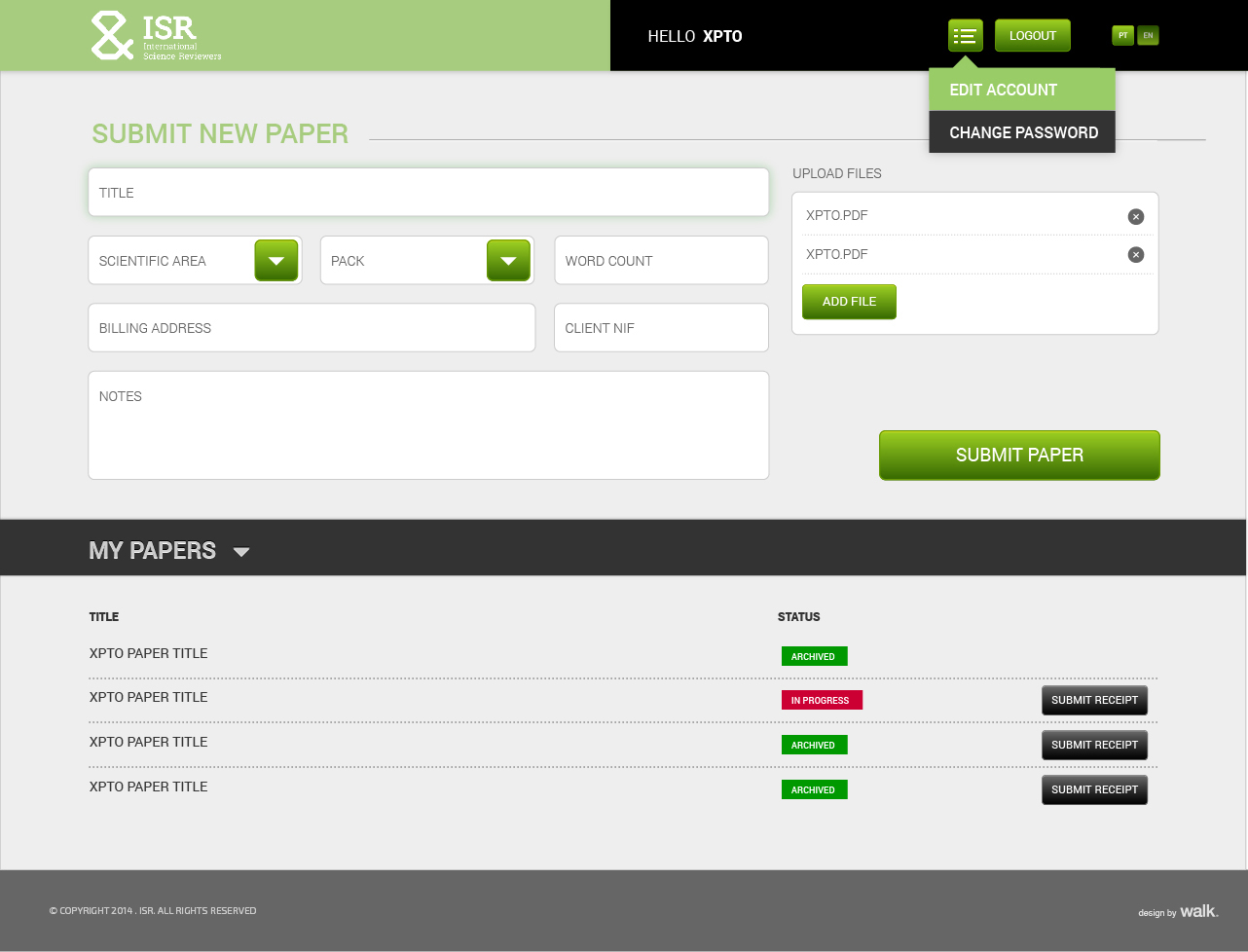Viewport: 1248px width, 952px height.
Task: Click the ISR logo in header
Action: [157, 36]
